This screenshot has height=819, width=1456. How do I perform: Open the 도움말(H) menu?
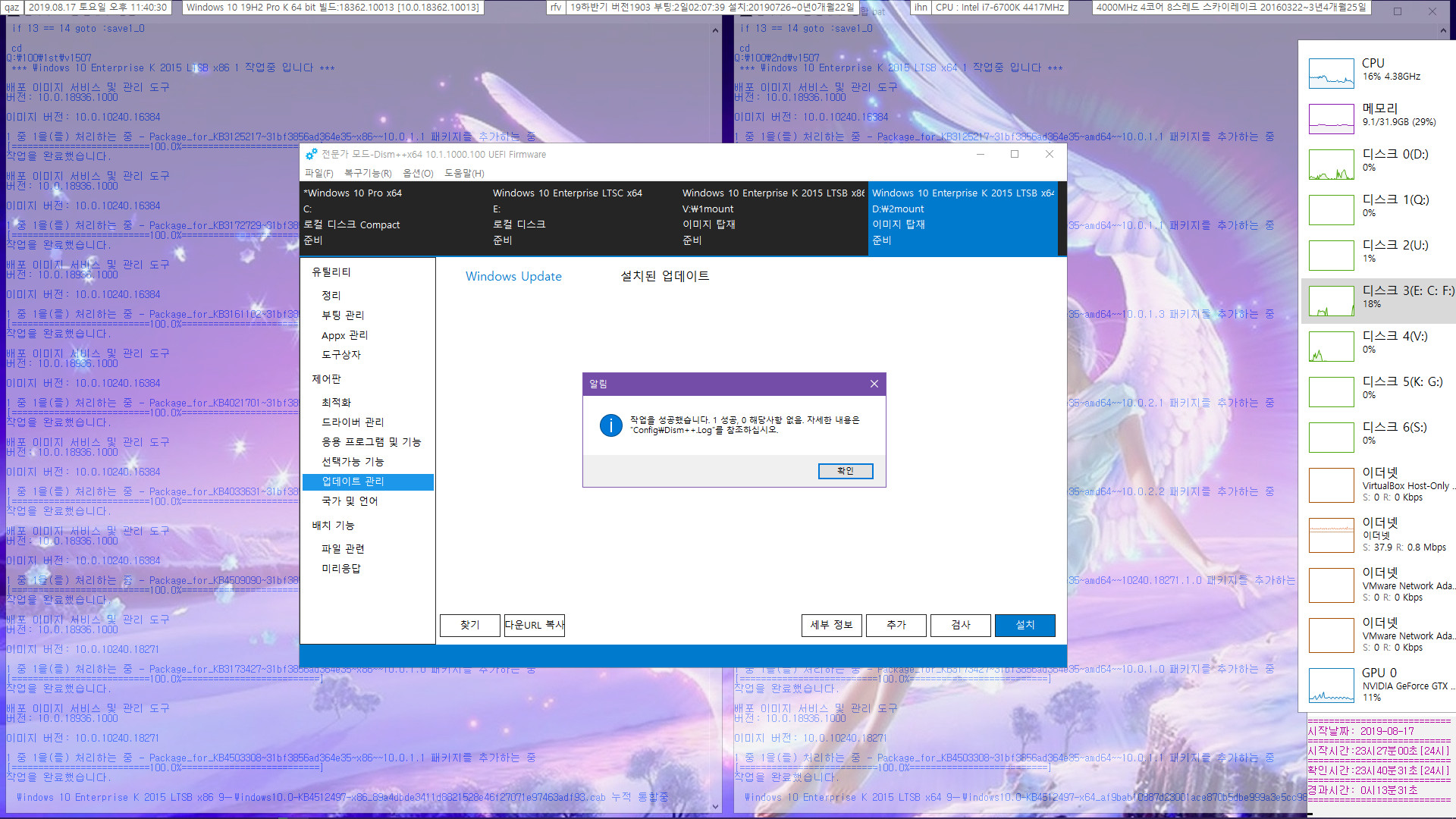464,173
